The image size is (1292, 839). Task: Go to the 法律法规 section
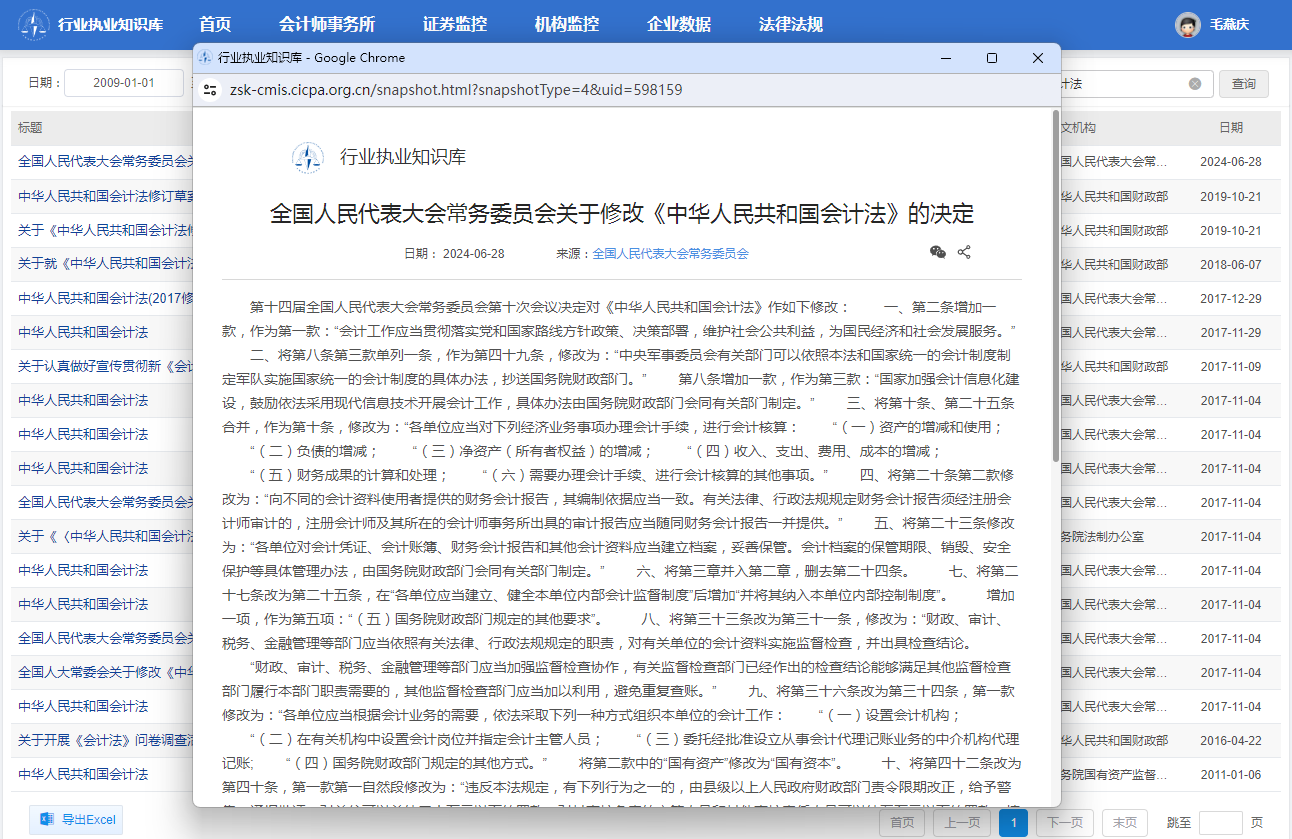791,25
